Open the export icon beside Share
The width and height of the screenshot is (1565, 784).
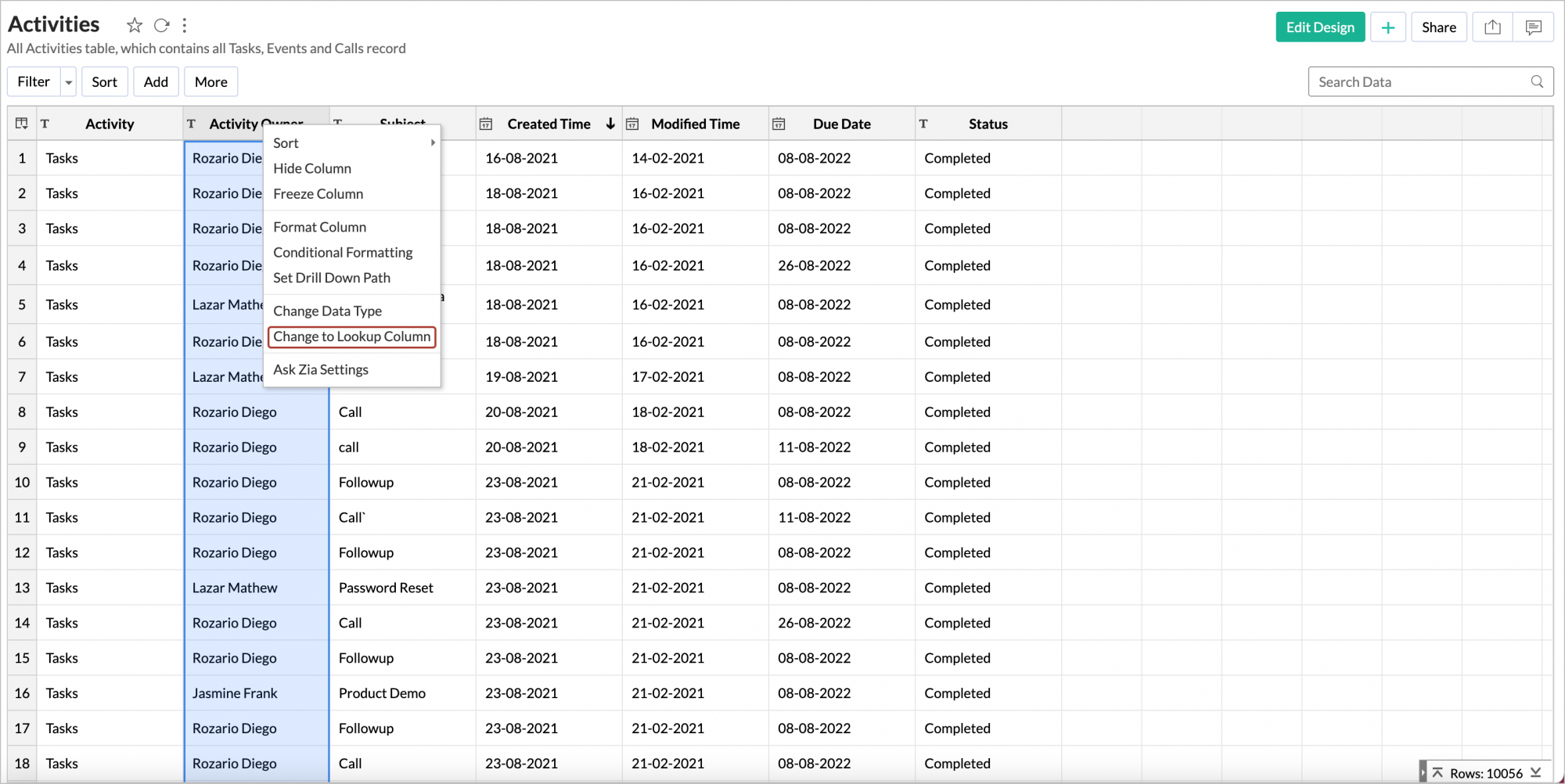[1491, 27]
